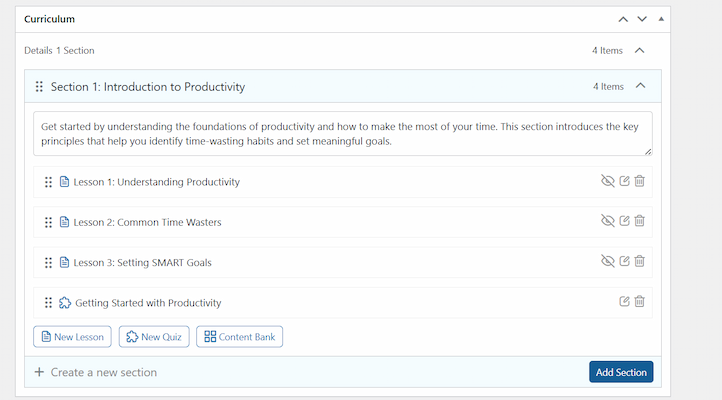Delete the Getting Started with Productivity quiz
The width and height of the screenshot is (722, 400).
[640, 302]
